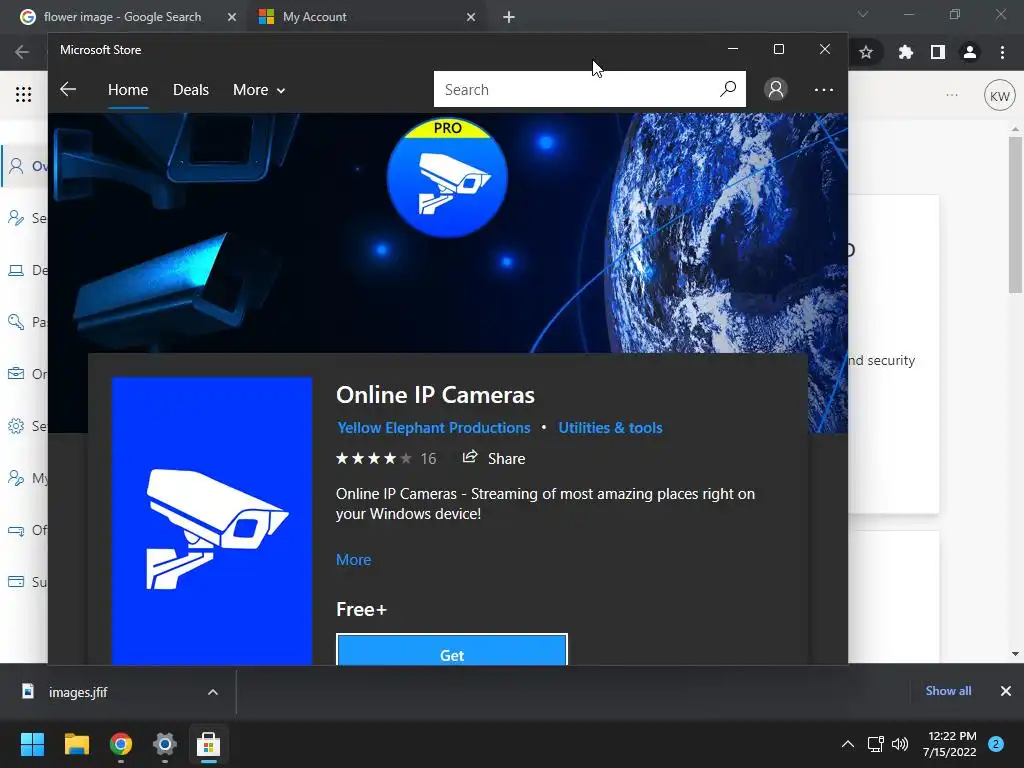Click the Share icon under the rating

470,458
